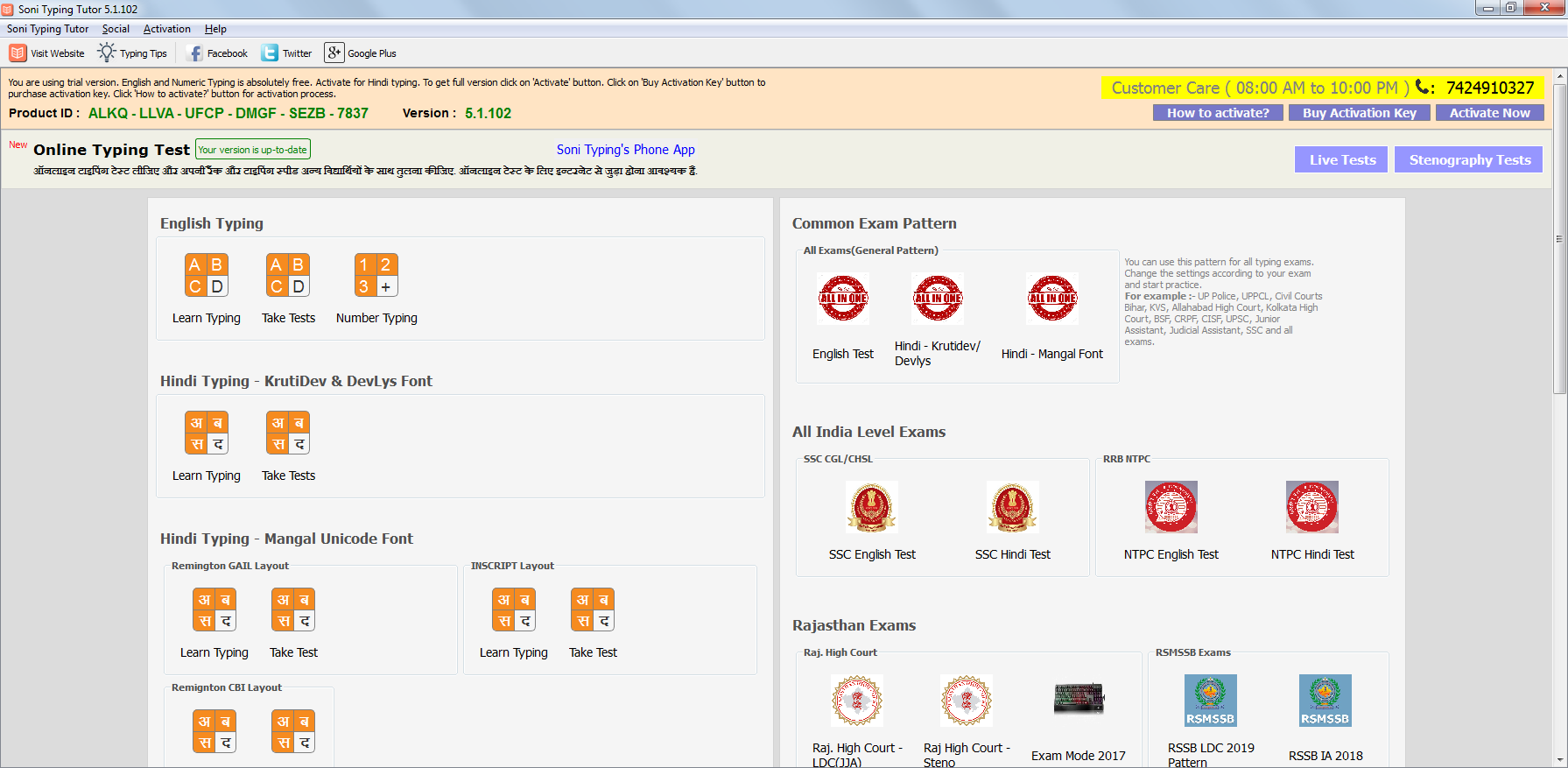1568x768 pixels.
Task: Open INSCRIPT Layout Take Test icon
Action: 593,609
